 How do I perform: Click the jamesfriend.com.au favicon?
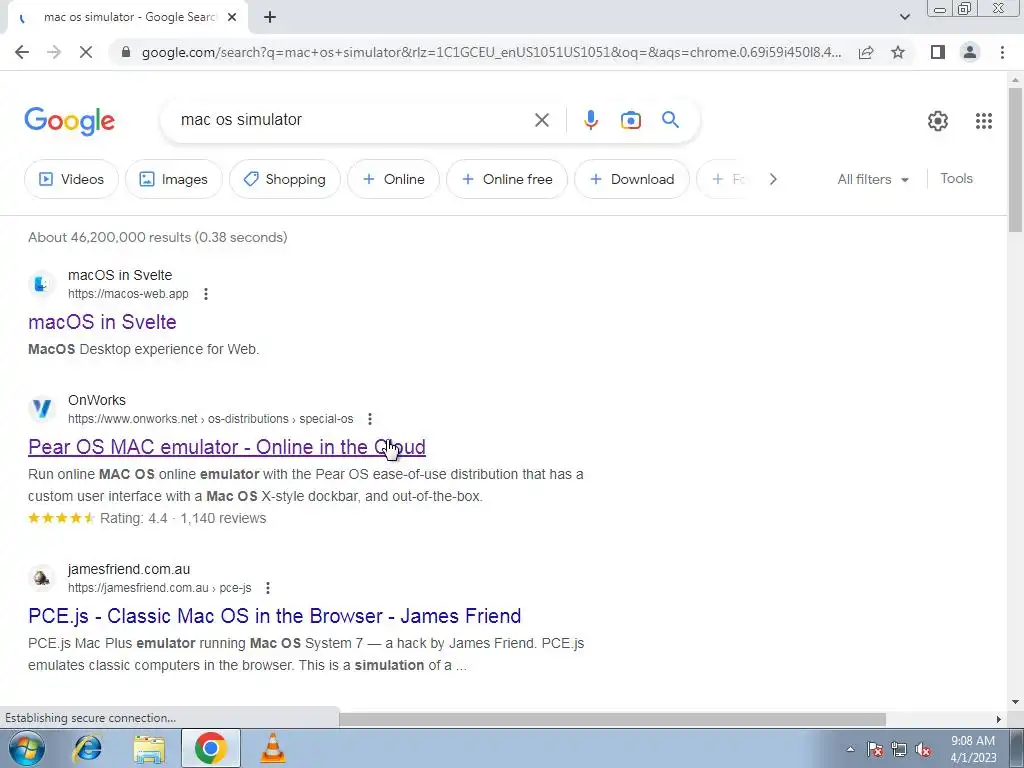(41, 578)
